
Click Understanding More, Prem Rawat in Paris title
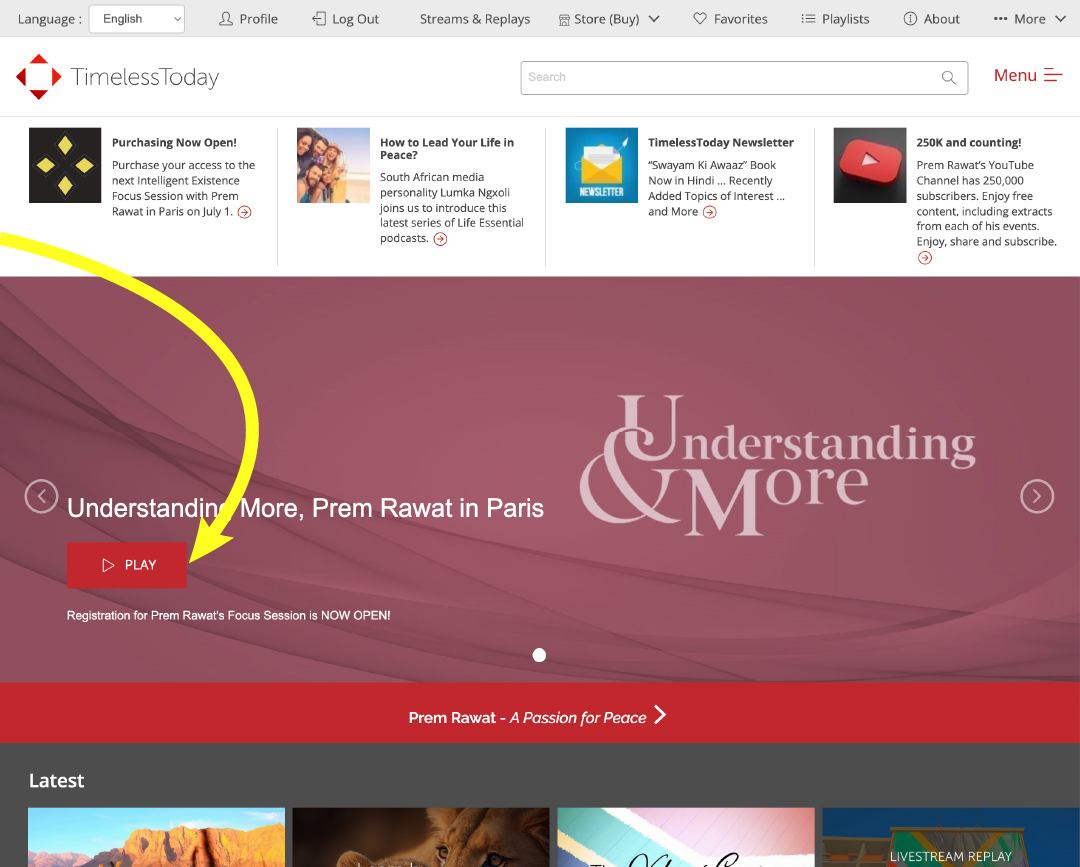point(305,508)
